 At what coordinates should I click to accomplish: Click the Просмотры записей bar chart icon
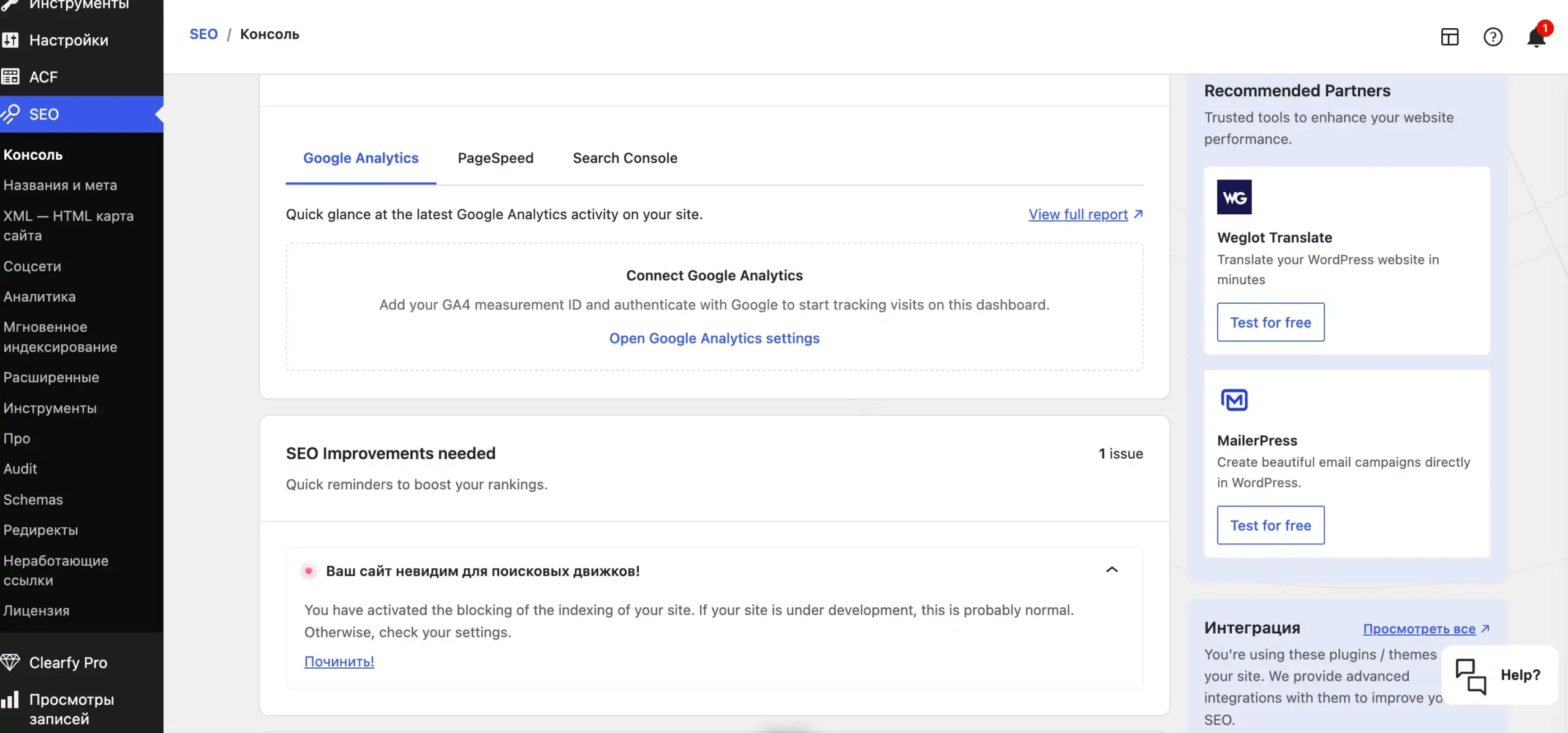(x=10, y=699)
